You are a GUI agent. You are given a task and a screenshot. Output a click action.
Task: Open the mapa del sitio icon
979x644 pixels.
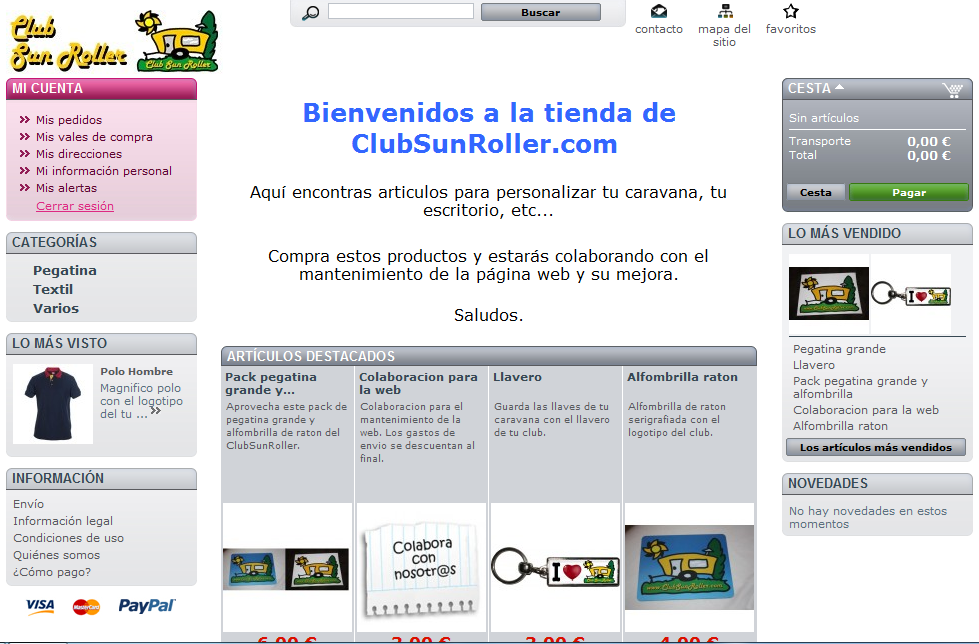tap(725, 12)
